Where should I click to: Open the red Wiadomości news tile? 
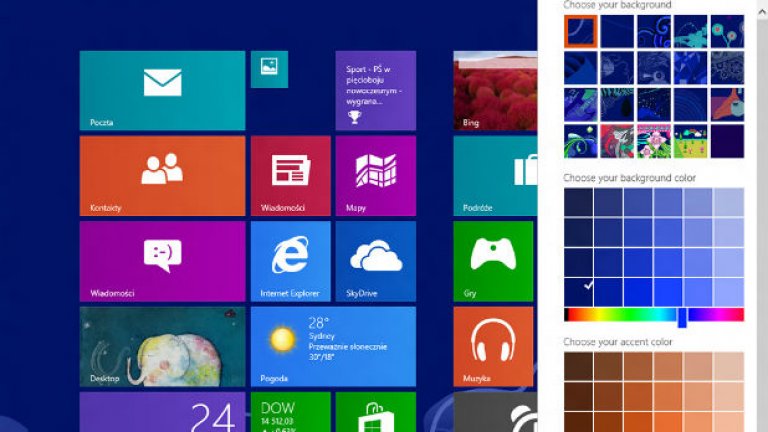coord(290,176)
